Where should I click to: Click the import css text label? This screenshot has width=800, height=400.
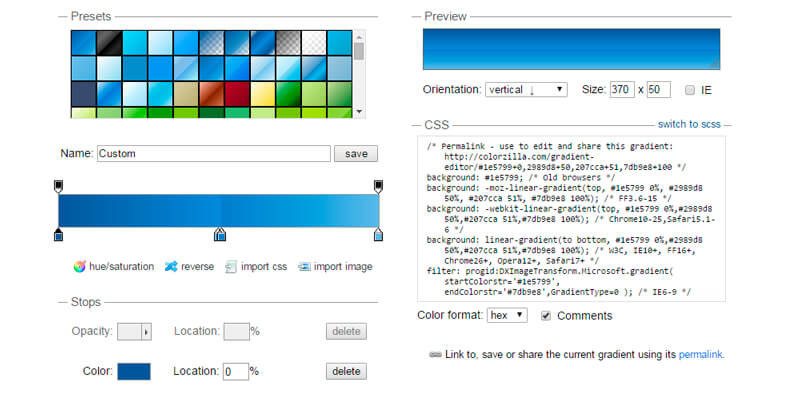264,267
